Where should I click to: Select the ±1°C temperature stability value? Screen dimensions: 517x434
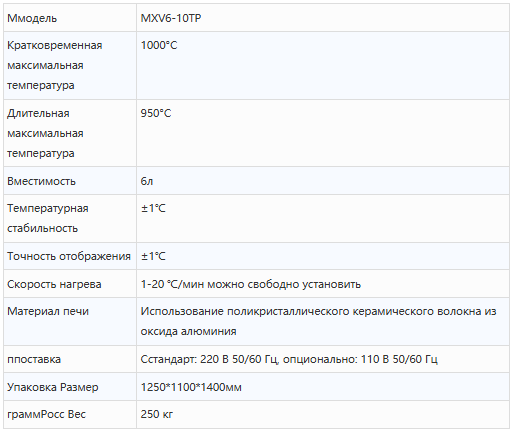tap(153, 208)
